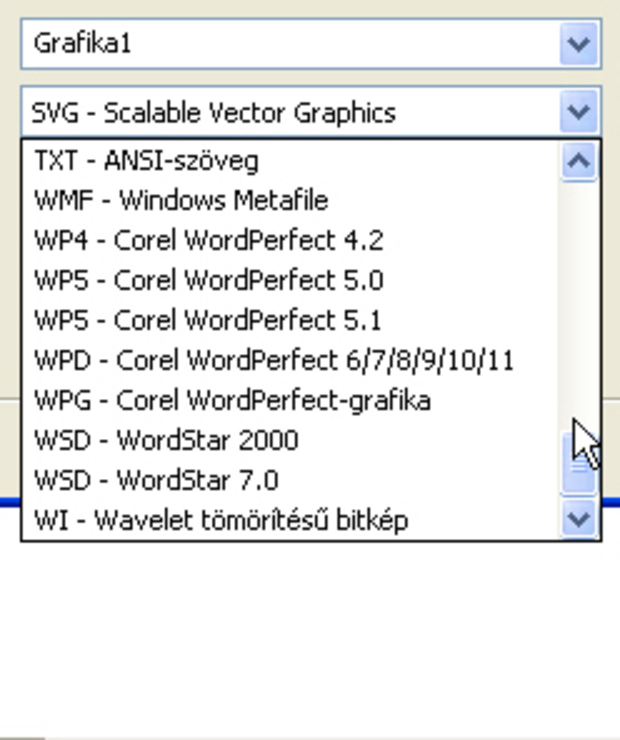Click the empty scrollbar track above the thumb
The image size is (620, 740).
[x=579, y=307]
